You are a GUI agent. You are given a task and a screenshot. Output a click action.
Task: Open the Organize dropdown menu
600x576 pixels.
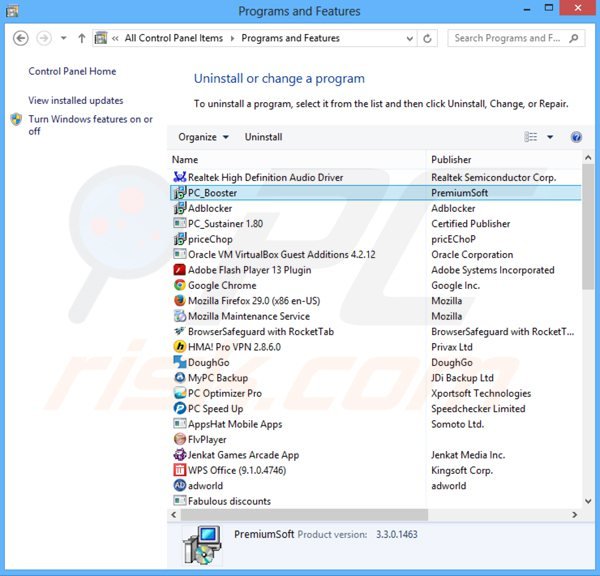click(x=203, y=137)
